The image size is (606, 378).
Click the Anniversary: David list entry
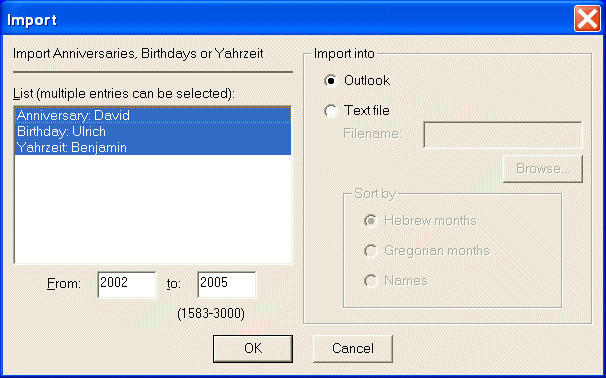pyautogui.click(x=153, y=115)
